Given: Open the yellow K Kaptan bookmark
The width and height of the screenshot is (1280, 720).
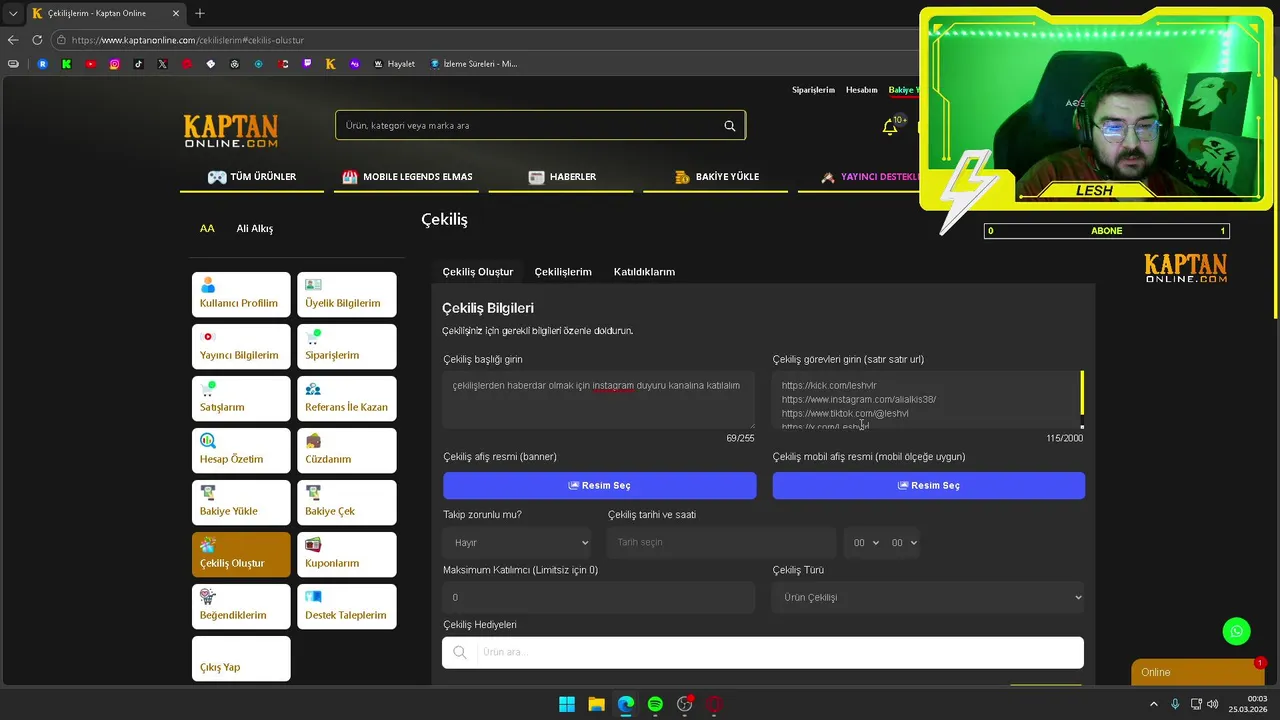Looking at the screenshot, I should (331, 64).
